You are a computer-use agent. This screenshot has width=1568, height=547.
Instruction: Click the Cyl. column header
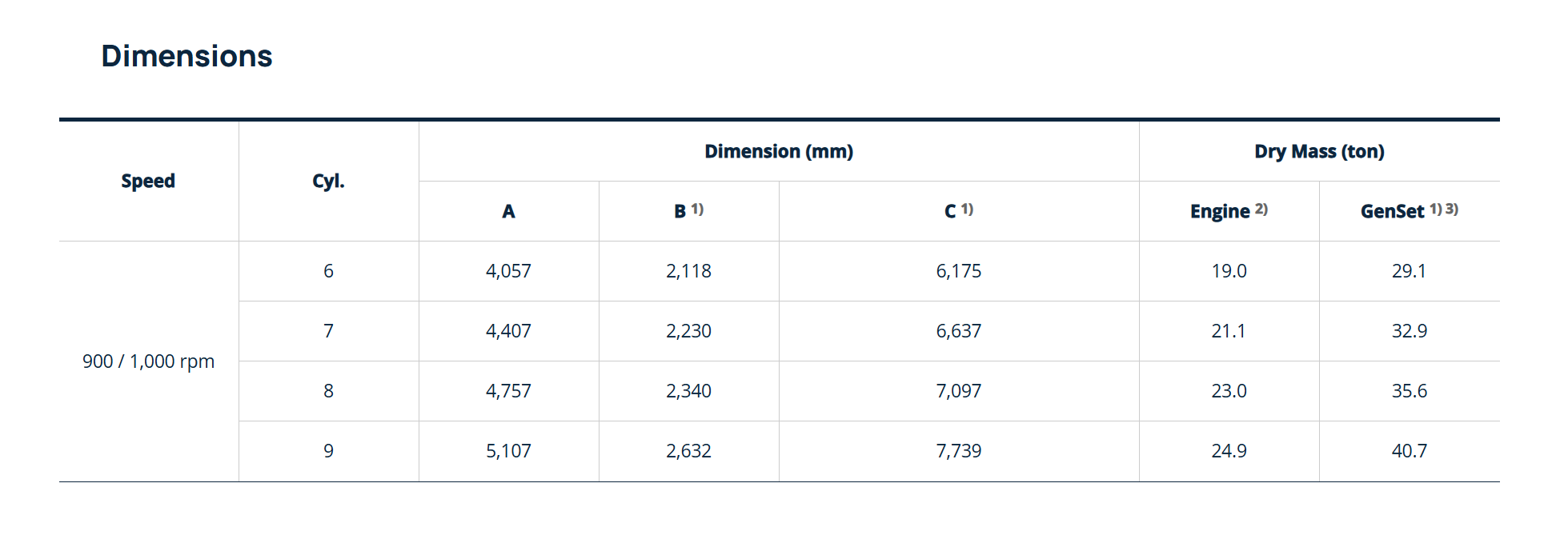coord(328,181)
